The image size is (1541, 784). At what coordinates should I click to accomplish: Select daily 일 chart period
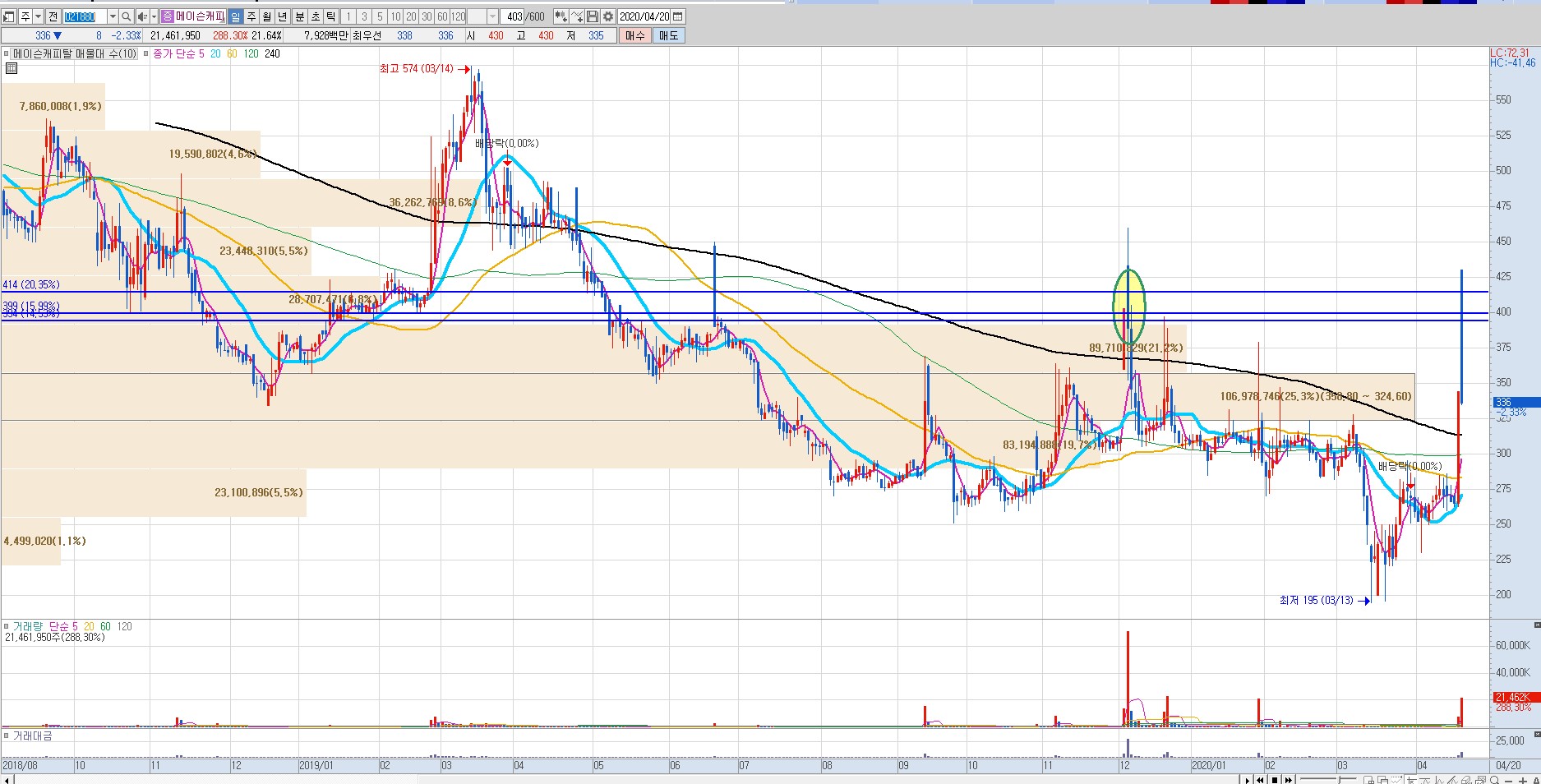235,16
